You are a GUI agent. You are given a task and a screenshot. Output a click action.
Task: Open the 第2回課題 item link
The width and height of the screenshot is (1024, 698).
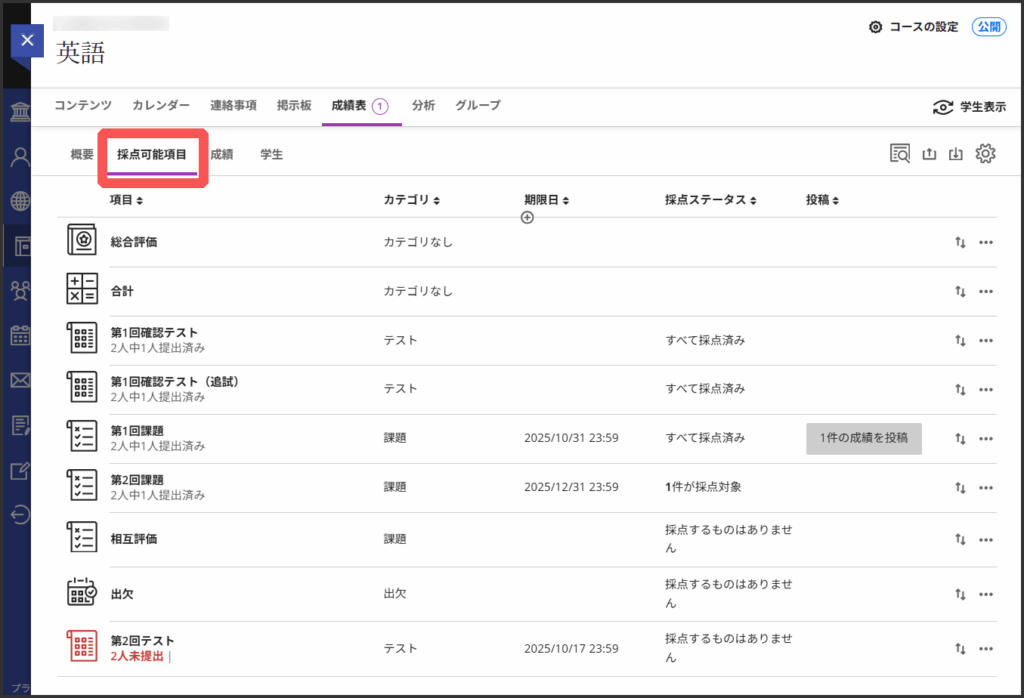click(137, 480)
